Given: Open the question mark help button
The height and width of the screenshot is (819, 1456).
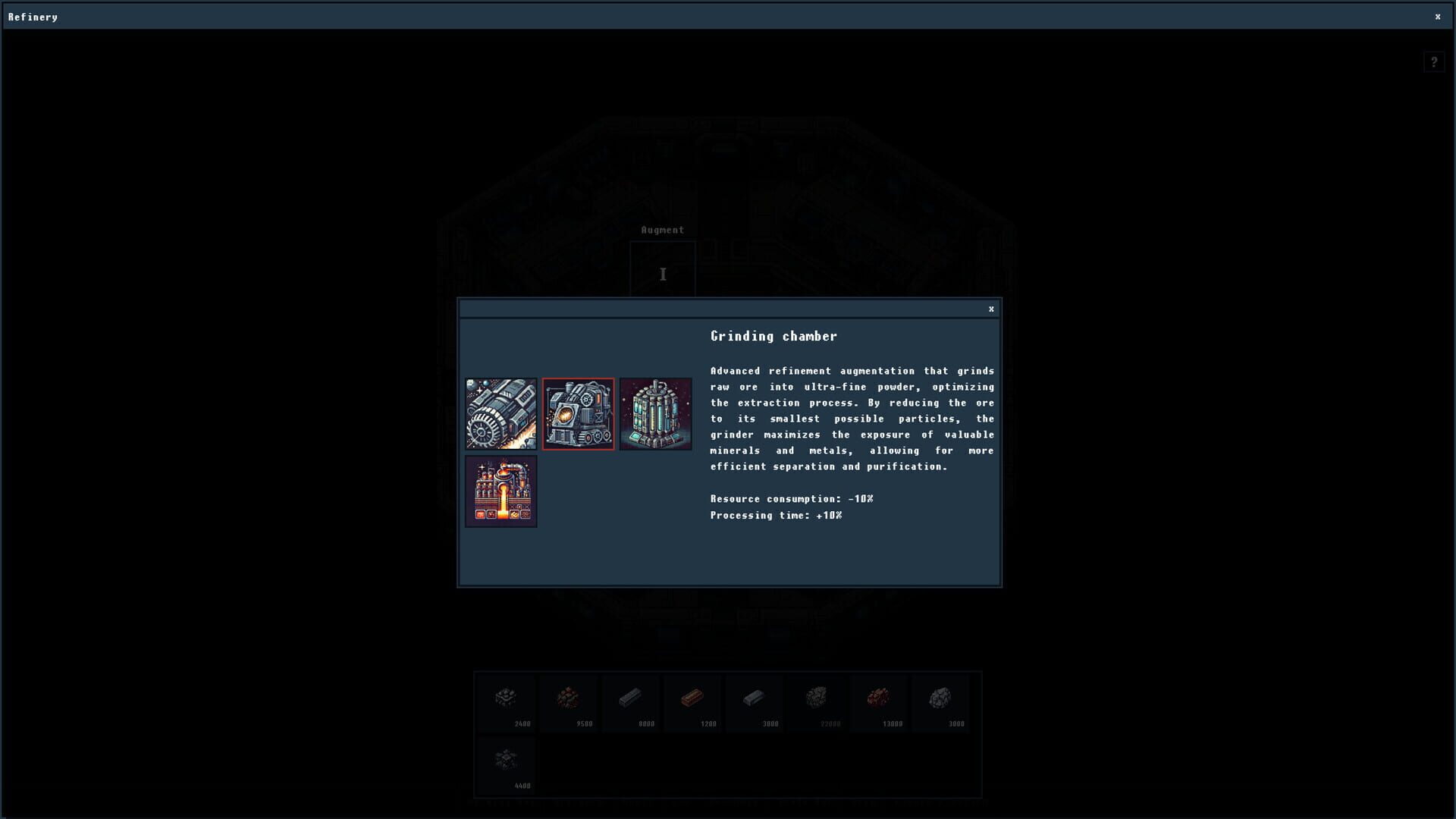Looking at the screenshot, I should [x=1433, y=62].
